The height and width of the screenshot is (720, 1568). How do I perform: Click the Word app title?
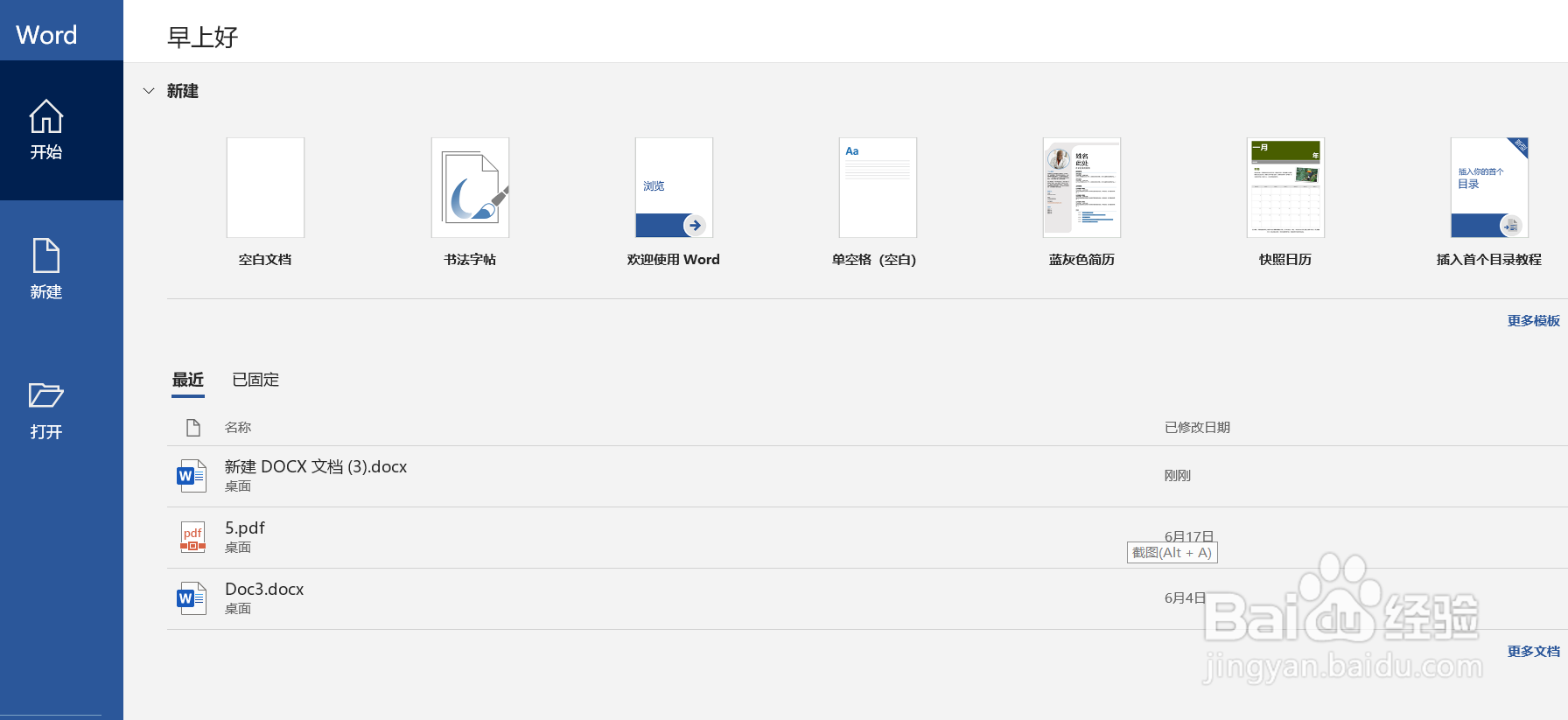click(46, 35)
